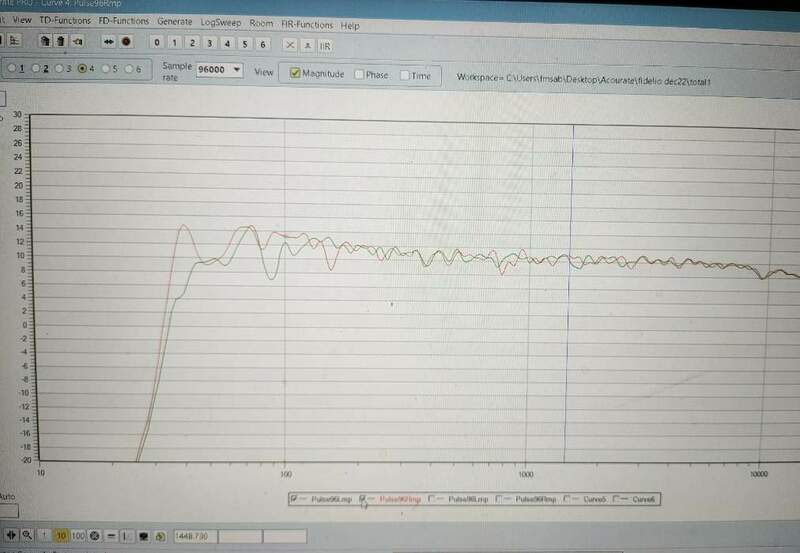
Task: Click the frequency value field showing 1448.730
Action: 194,537
